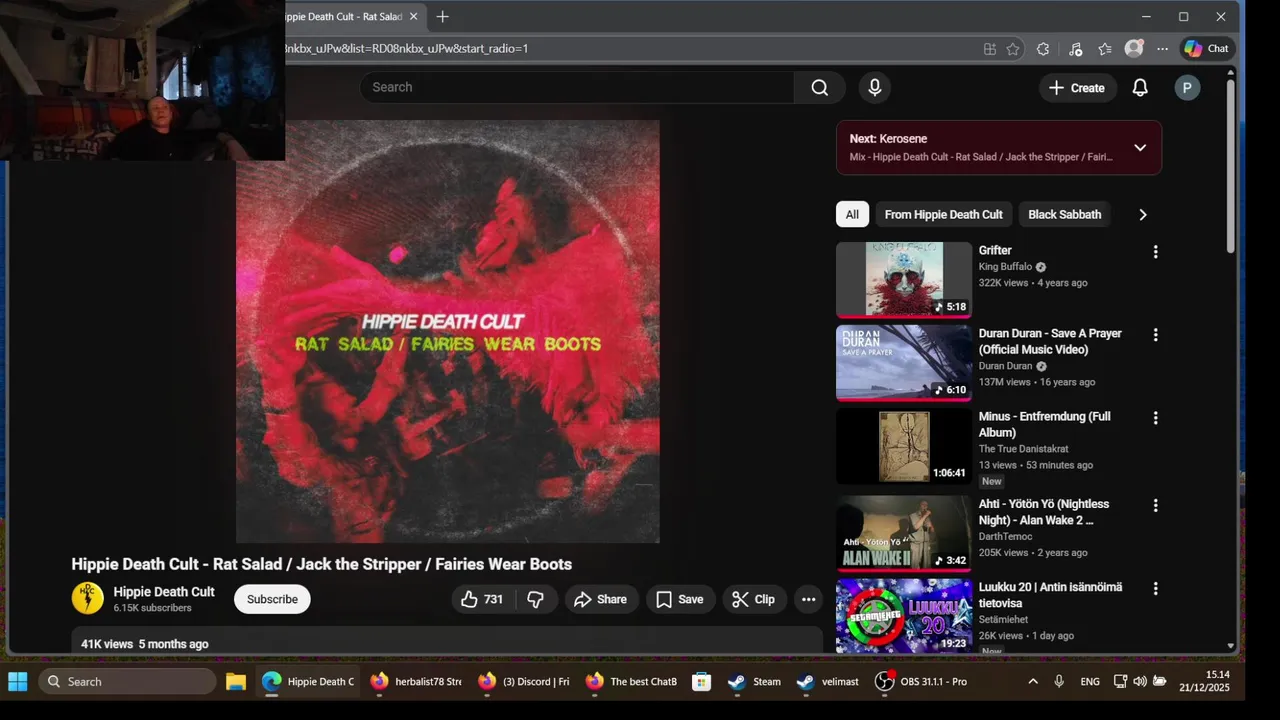
Task: Open the Grifter video thumbnail
Action: coord(904,280)
